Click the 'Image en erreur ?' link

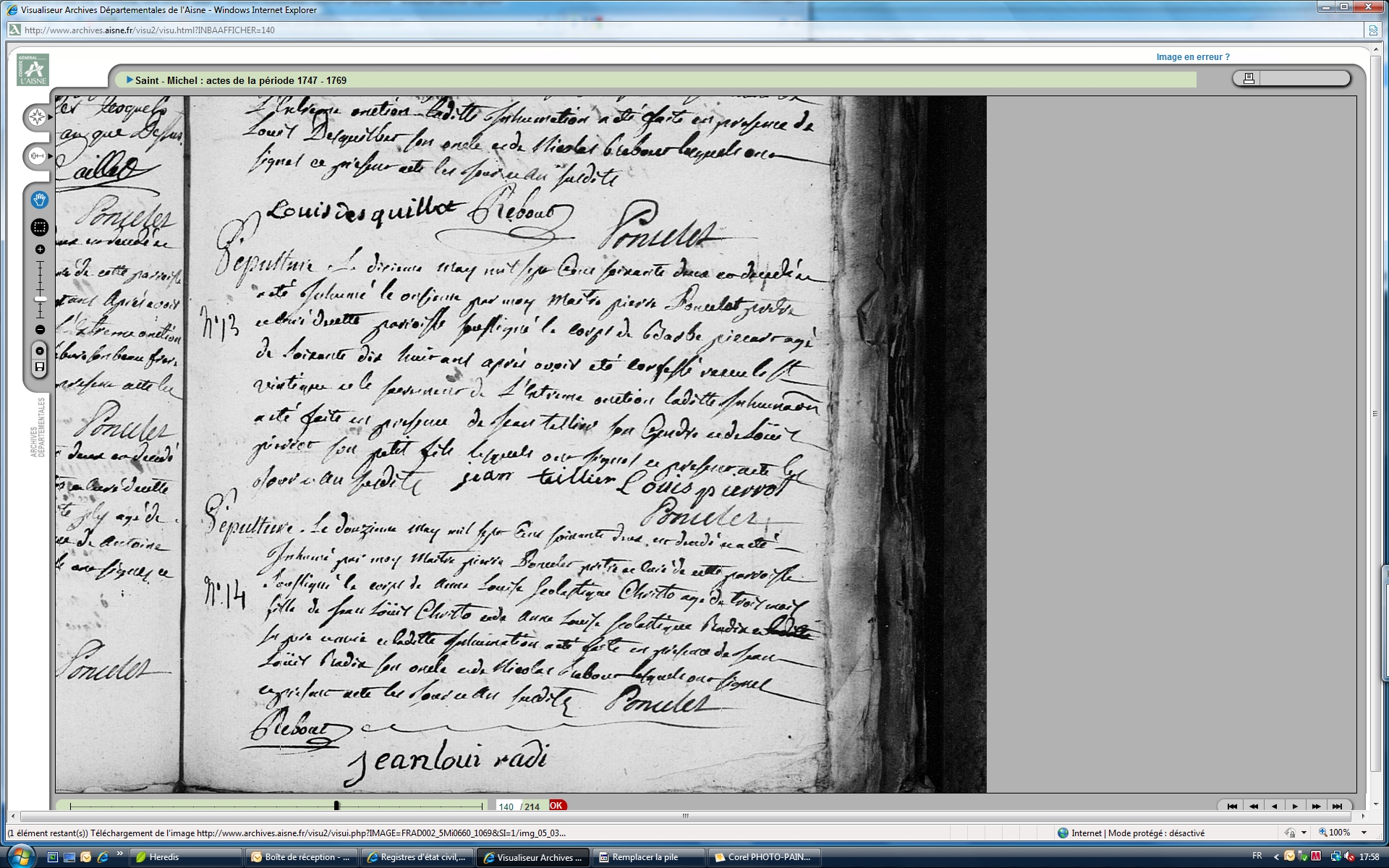click(x=1192, y=57)
